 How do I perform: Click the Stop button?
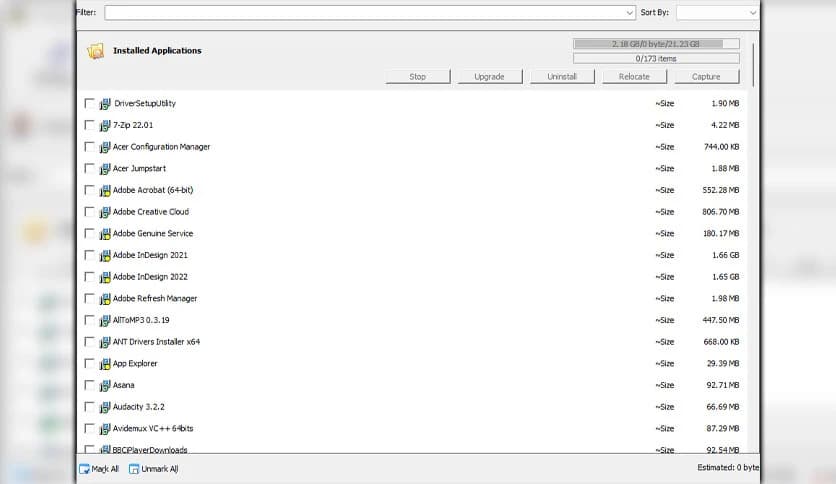pyautogui.click(x=417, y=77)
